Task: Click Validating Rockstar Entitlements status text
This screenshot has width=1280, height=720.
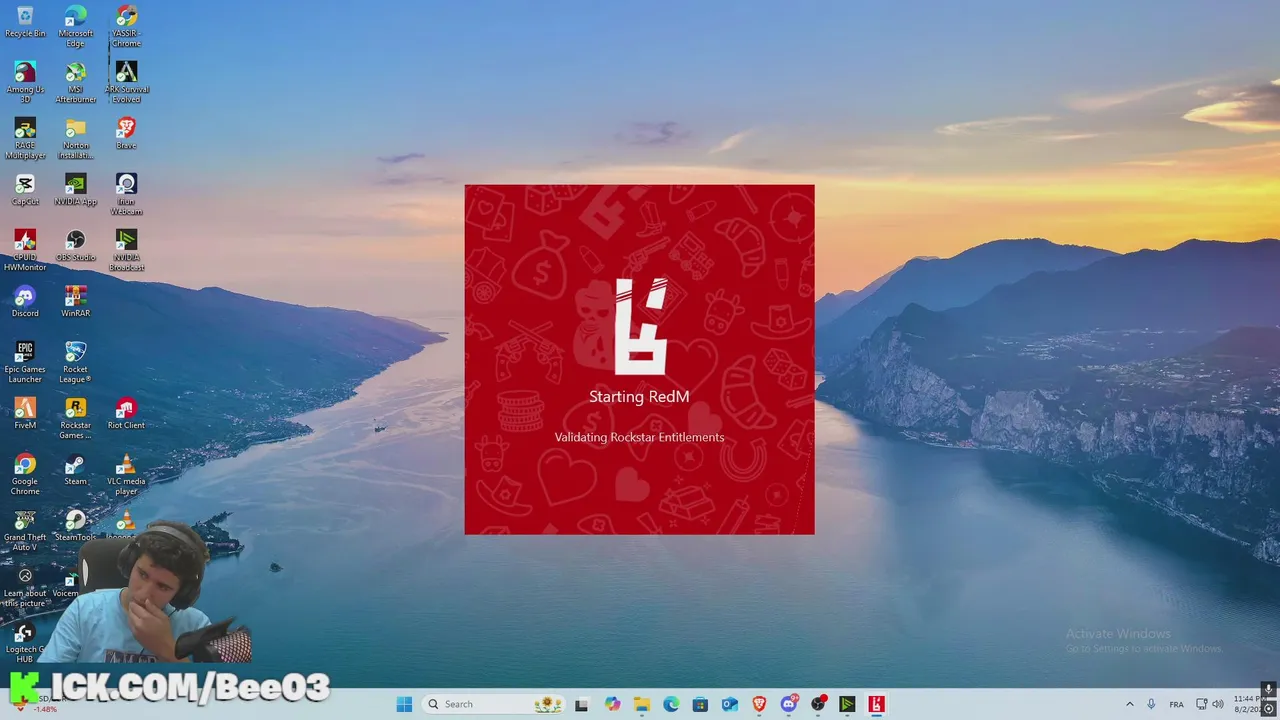Action: click(639, 437)
